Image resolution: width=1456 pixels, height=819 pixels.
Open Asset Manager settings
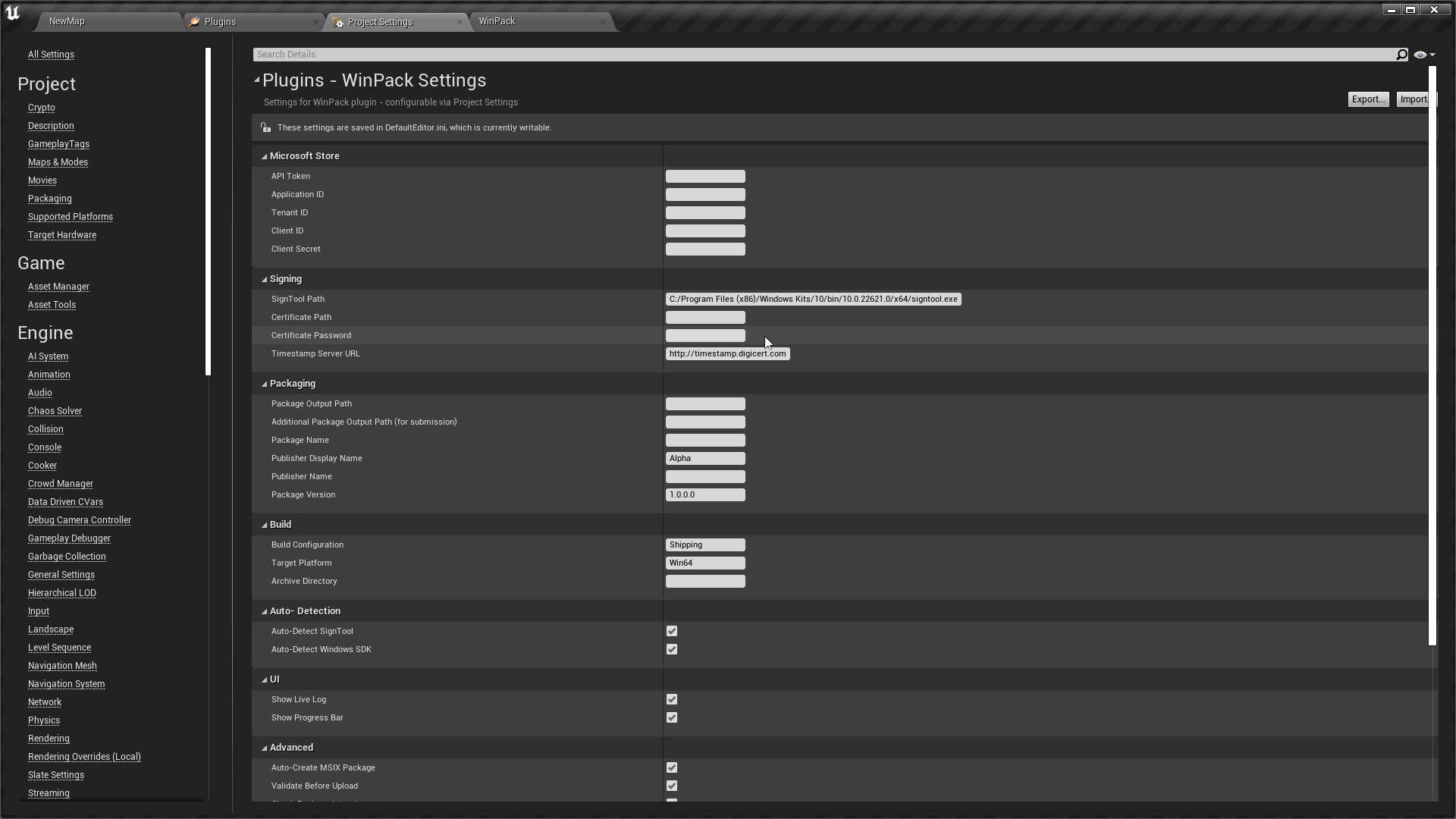coord(58,287)
